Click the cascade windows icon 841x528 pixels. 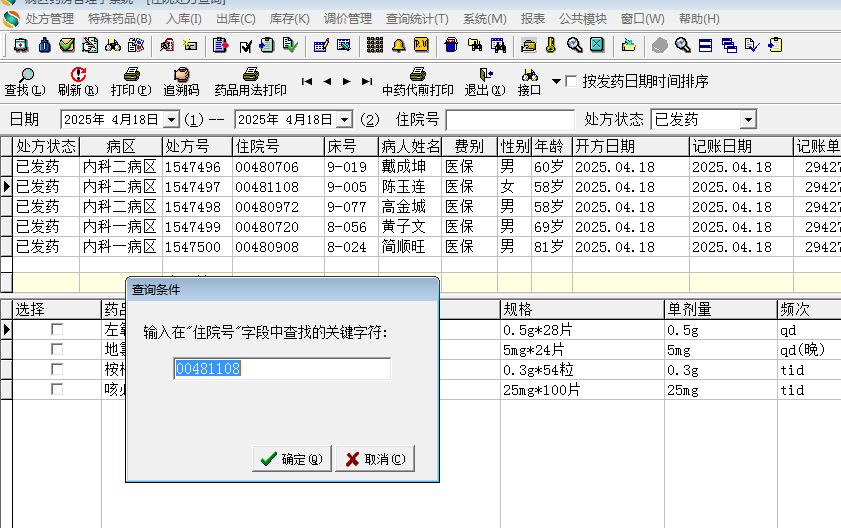coord(729,46)
